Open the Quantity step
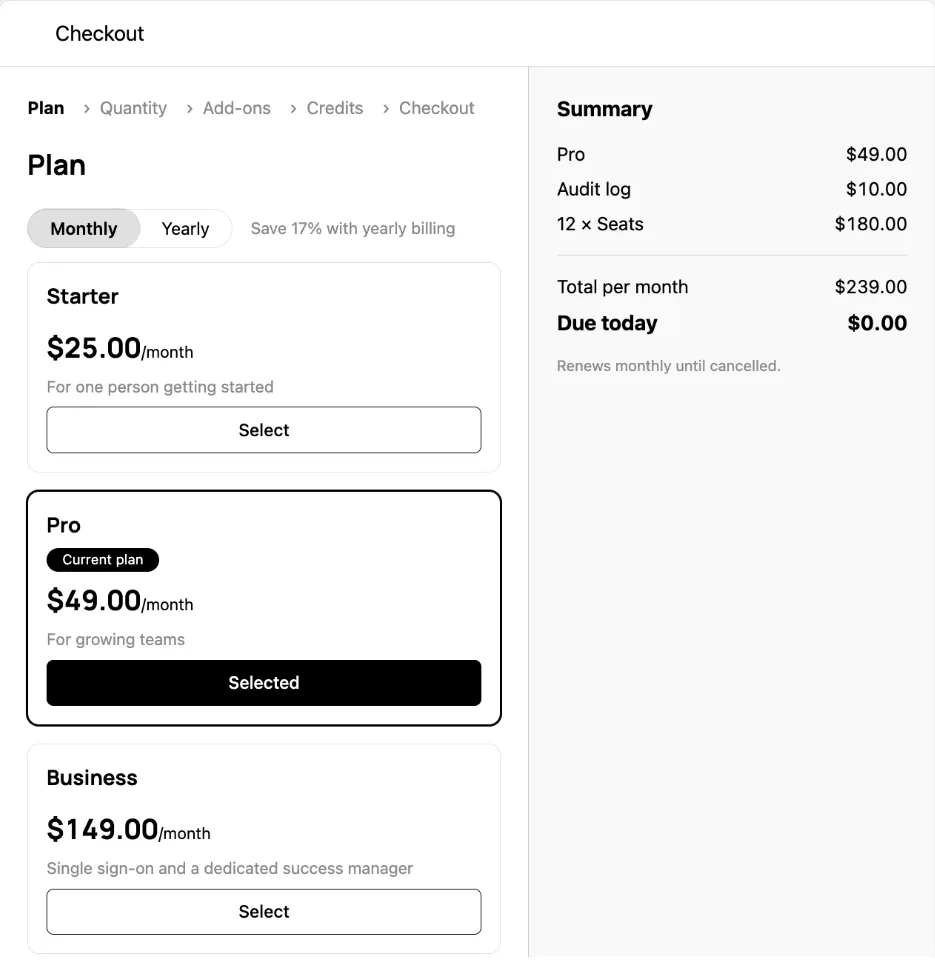935x960 pixels. point(133,108)
